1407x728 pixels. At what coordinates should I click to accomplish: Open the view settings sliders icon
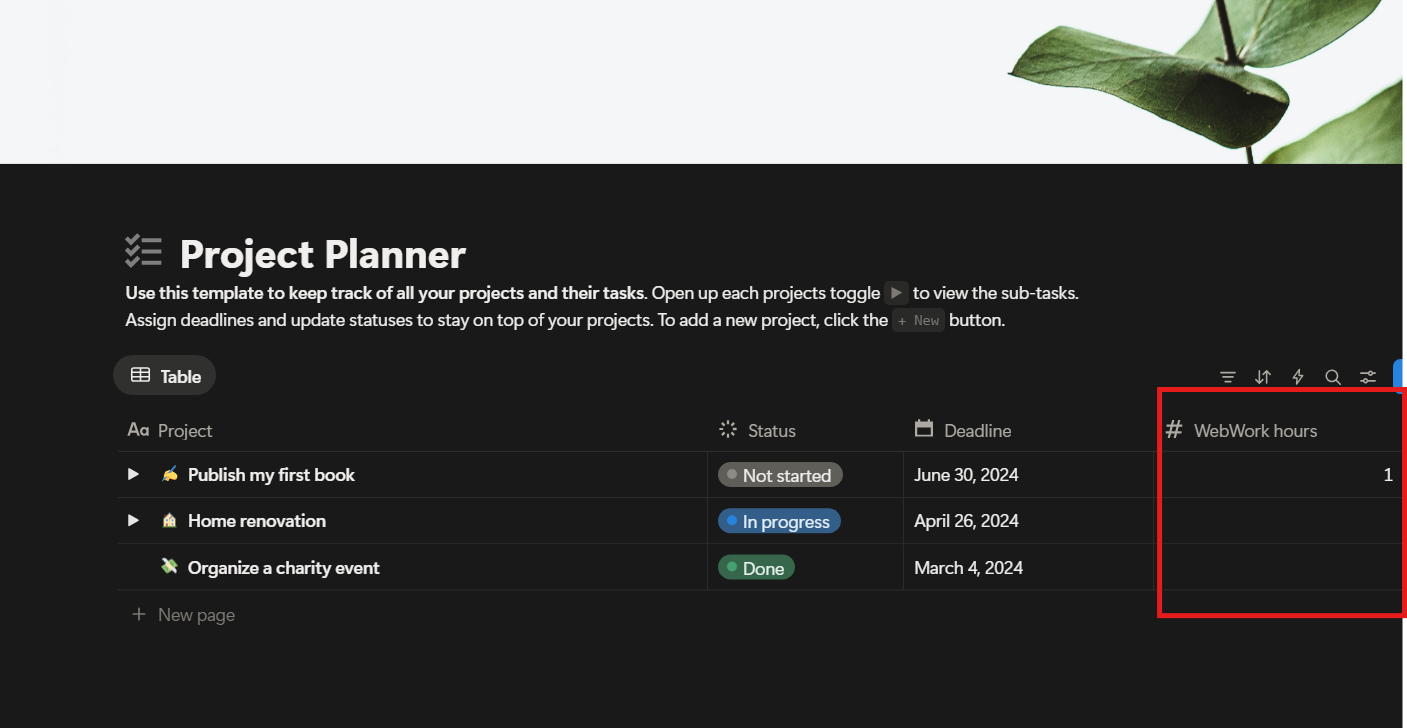1368,377
